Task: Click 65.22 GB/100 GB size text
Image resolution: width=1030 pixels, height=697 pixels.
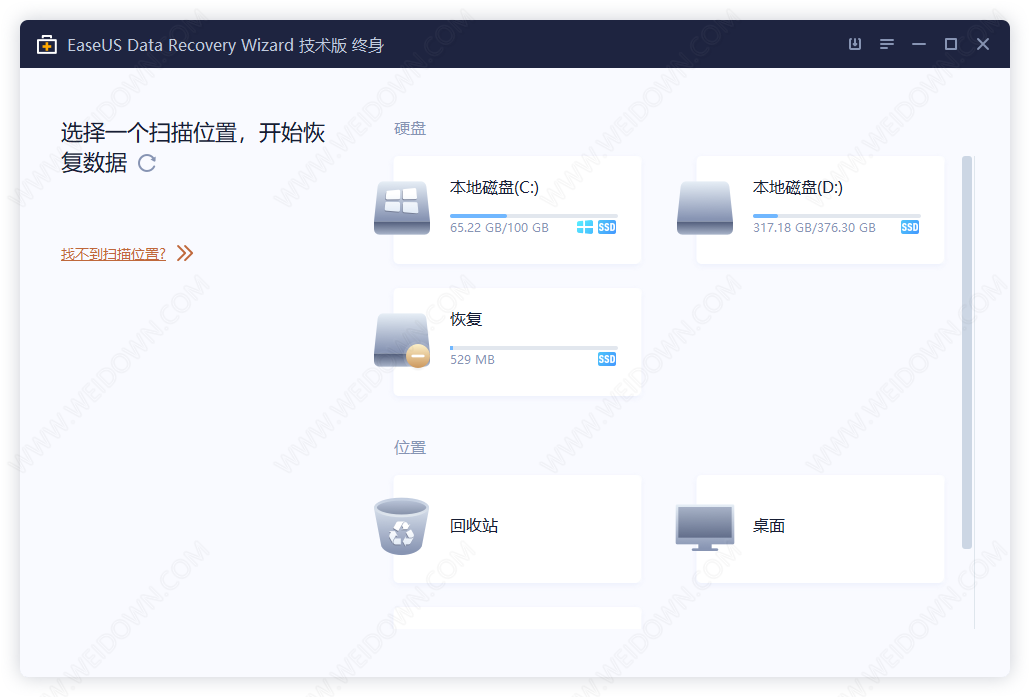Action: [499, 228]
